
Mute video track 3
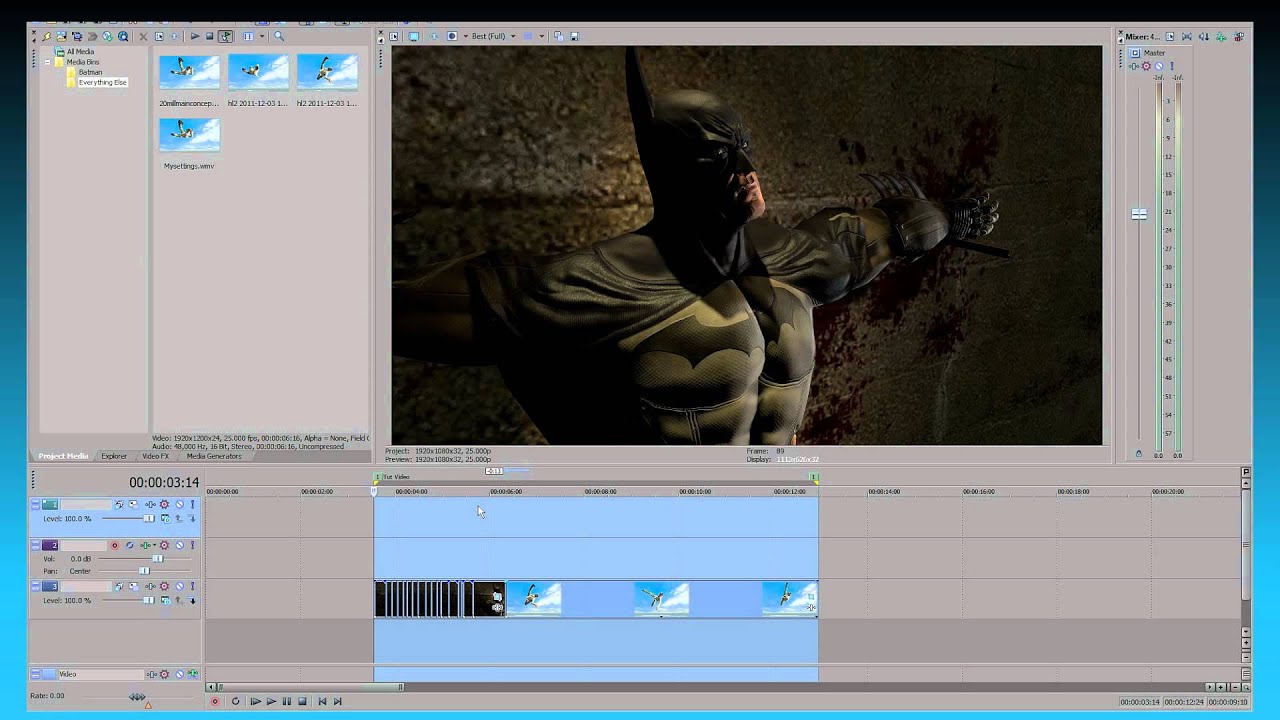pos(180,586)
